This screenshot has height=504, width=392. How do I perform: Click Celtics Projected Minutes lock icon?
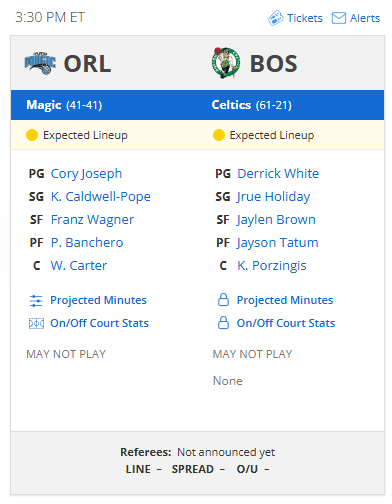click(223, 300)
